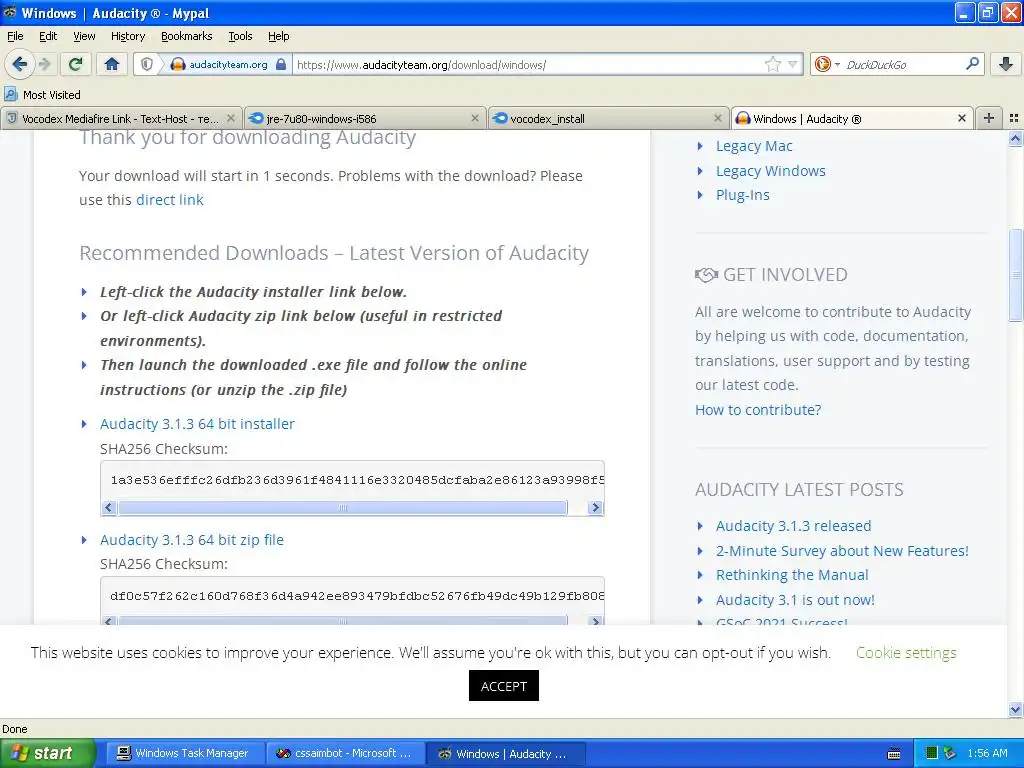Open the Edit menu
The height and width of the screenshot is (768, 1024).
48,36
